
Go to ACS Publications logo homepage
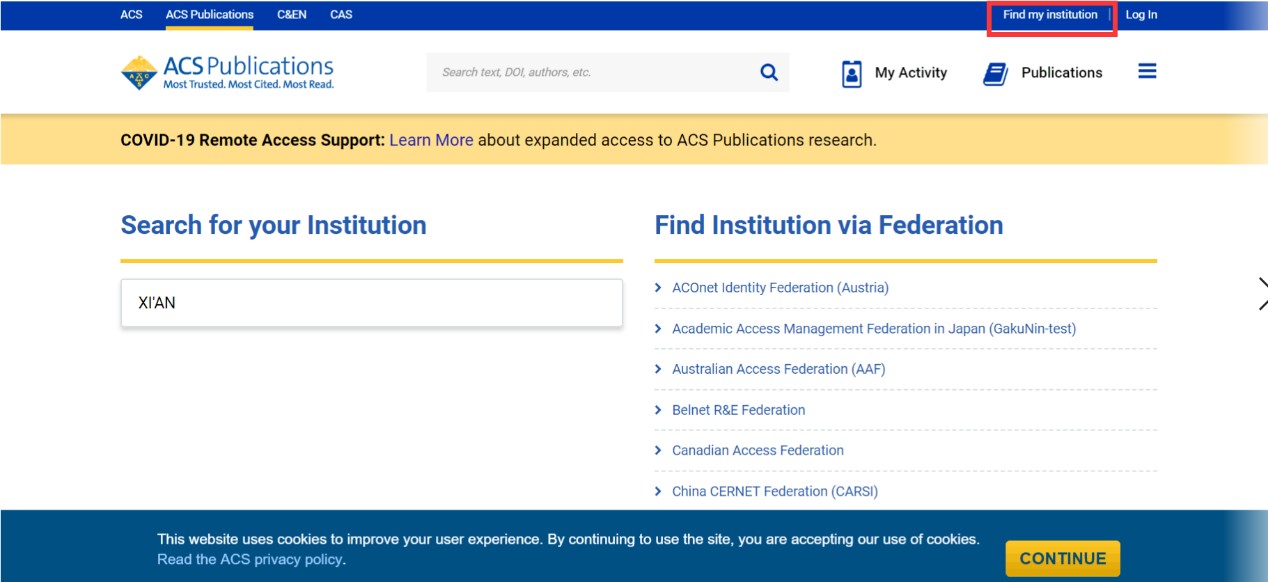pos(228,72)
